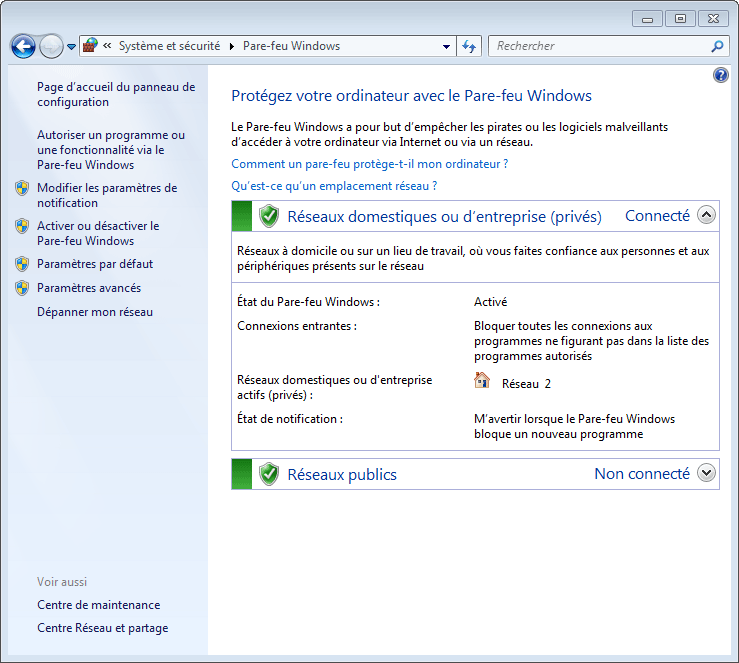
Task: Click shield icon beside Paramètres avancés
Action: coord(22,288)
